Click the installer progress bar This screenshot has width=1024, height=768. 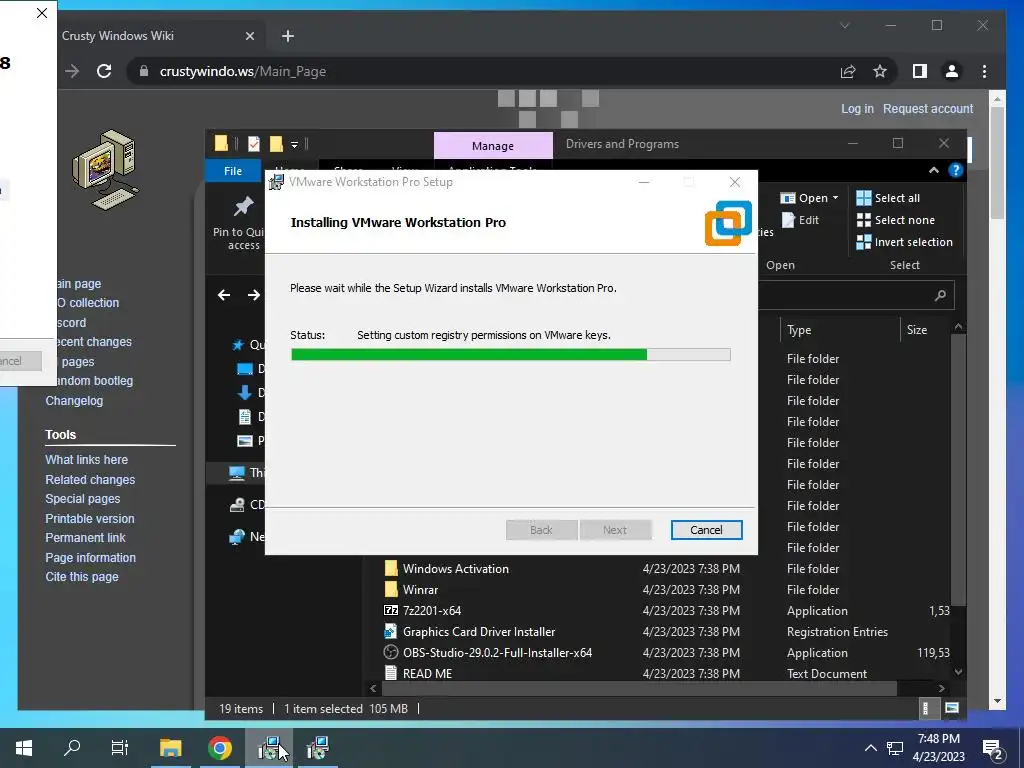(510, 355)
